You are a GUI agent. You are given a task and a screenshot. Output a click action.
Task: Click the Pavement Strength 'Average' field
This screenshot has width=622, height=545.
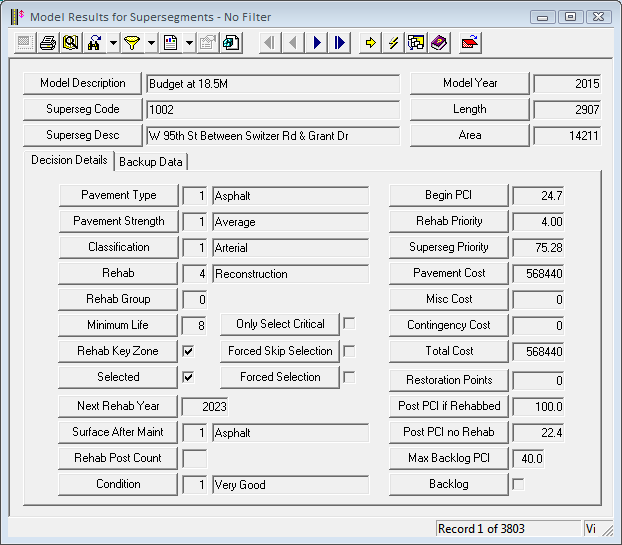coord(290,222)
